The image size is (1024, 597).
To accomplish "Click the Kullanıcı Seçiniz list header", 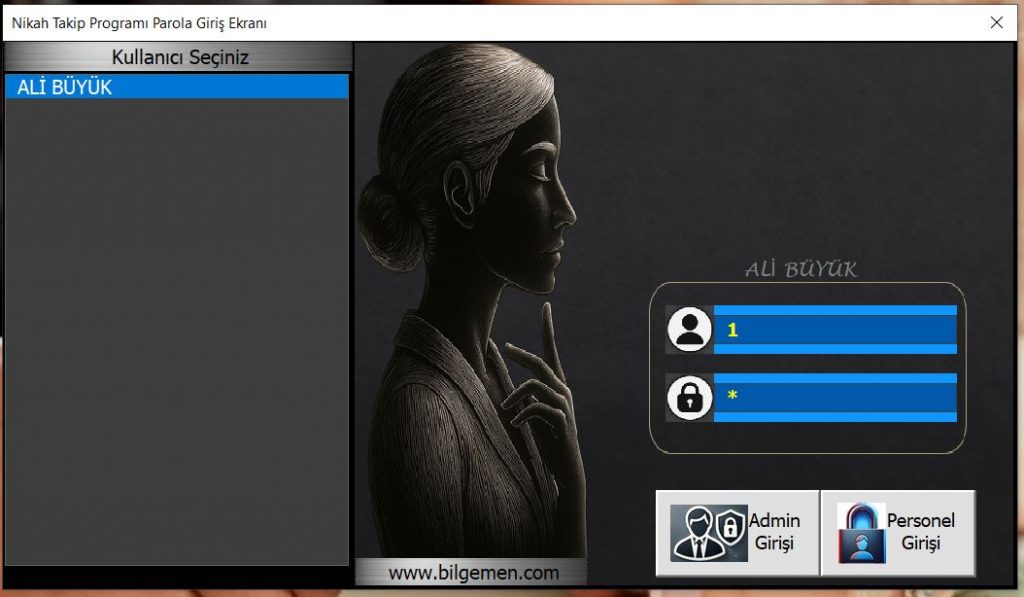I will tap(179, 57).
